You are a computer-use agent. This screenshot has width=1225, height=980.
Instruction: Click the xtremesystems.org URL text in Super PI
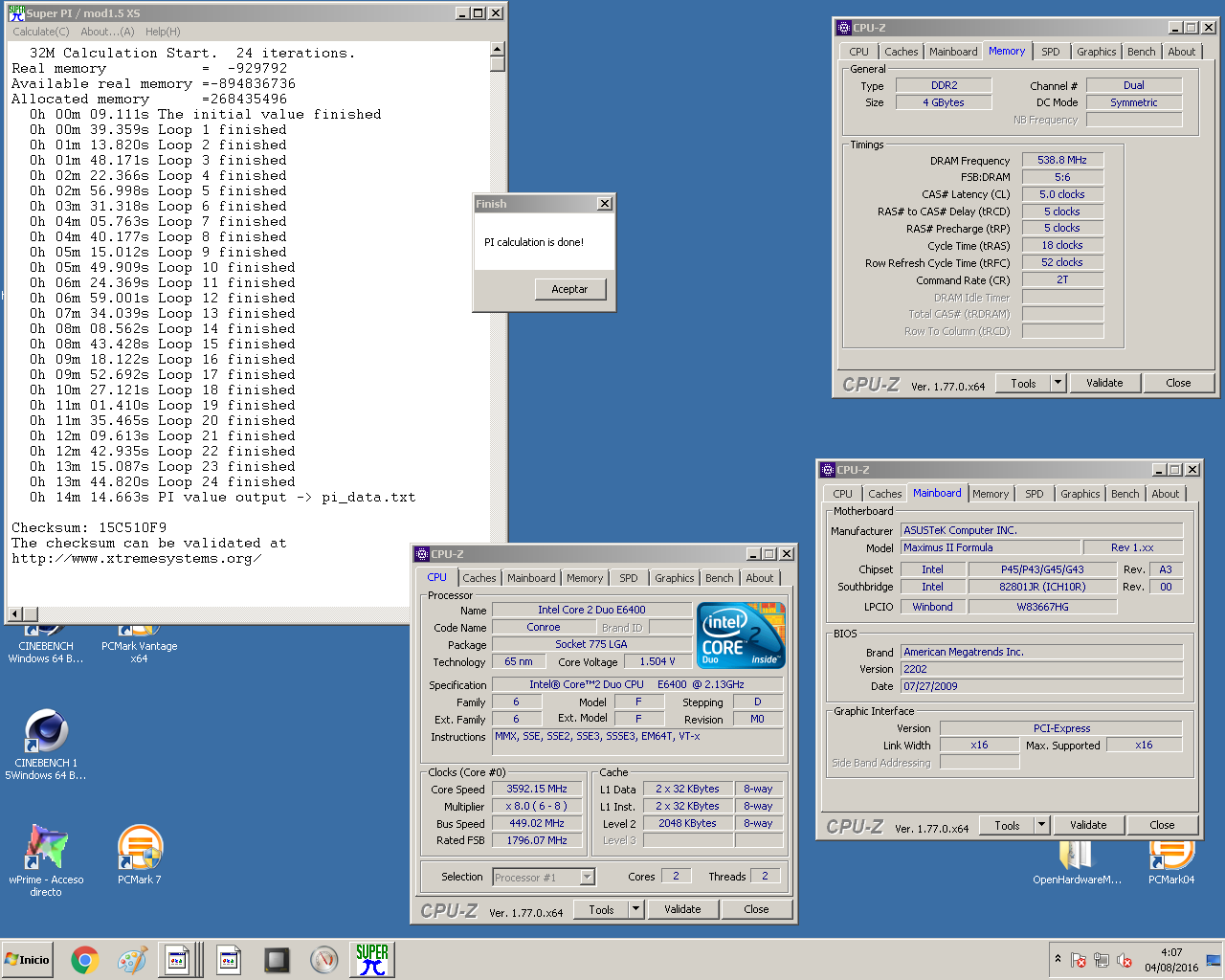(136, 558)
